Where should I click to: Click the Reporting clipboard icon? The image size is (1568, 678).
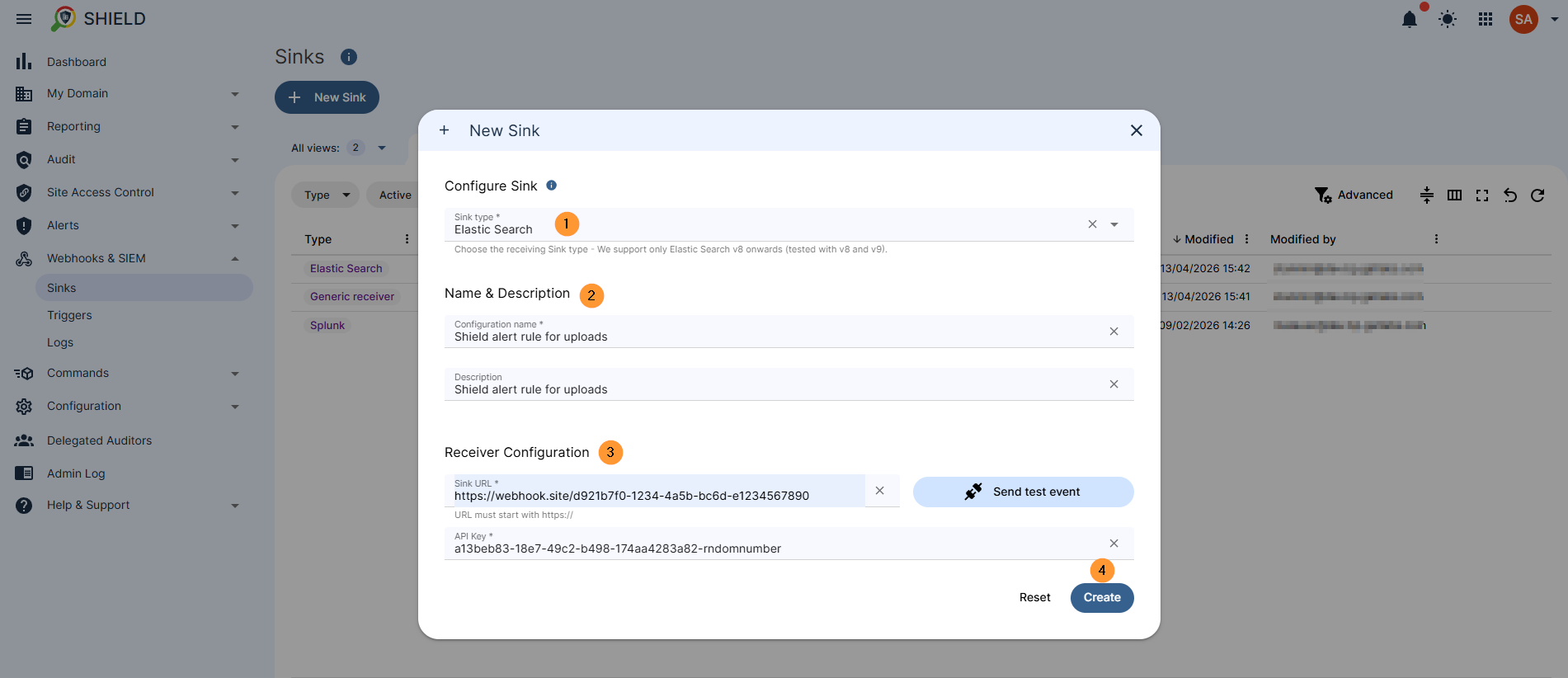tap(24, 126)
